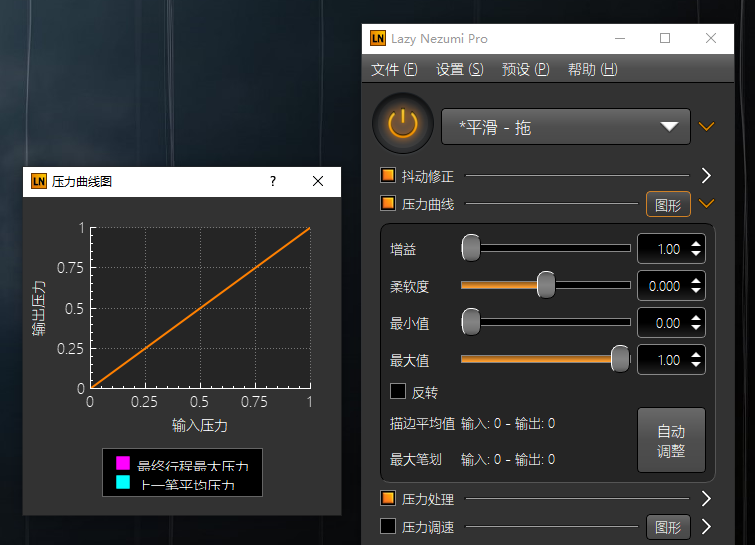The height and width of the screenshot is (545, 755).
Task: Click the orange chevron beside preset dropdown
Action: [706, 126]
